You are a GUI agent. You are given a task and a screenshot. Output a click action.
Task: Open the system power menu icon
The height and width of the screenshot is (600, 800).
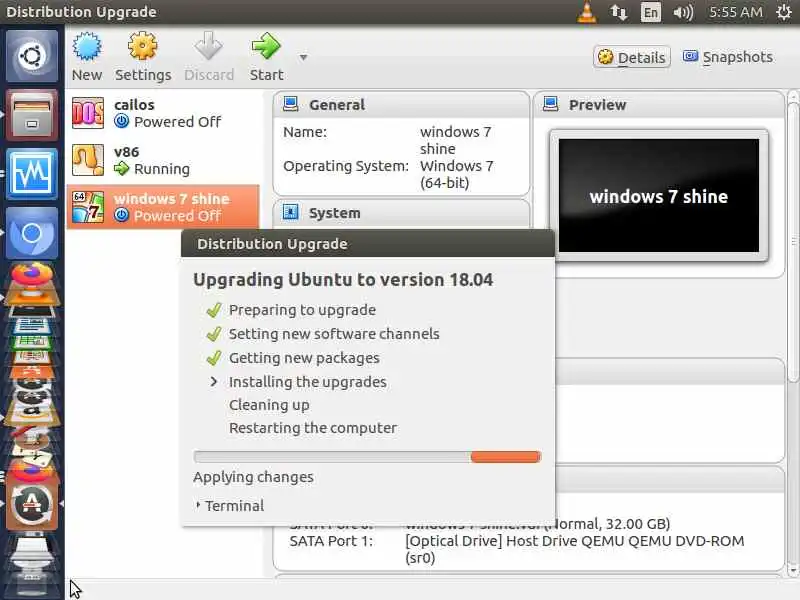pos(784,12)
